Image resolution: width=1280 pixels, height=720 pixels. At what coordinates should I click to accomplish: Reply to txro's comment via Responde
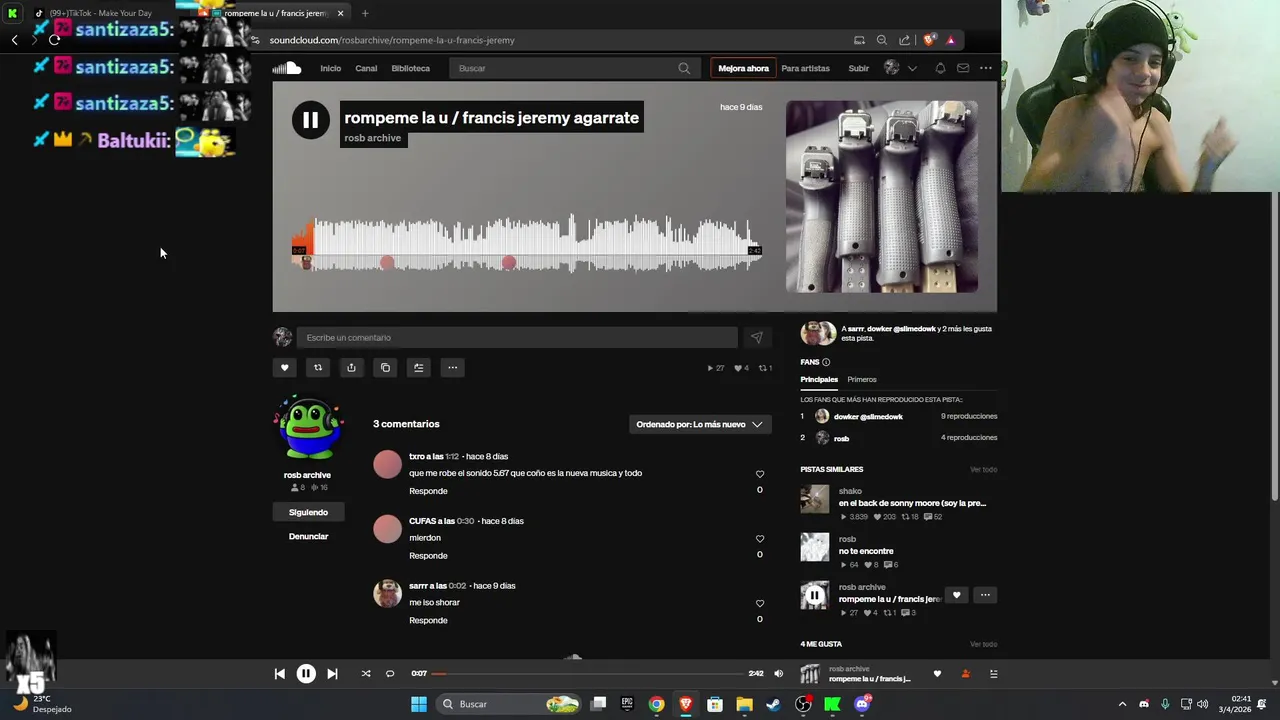click(x=428, y=491)
